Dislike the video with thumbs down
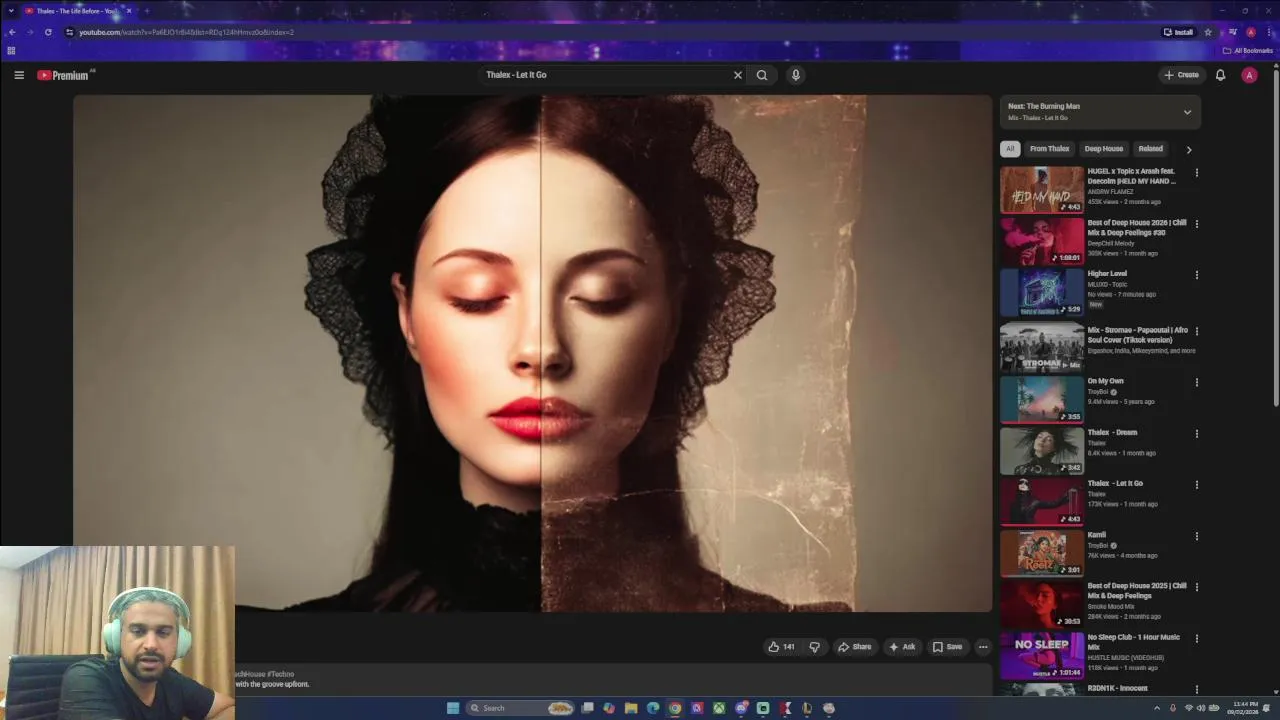This screenshot has width=1280, height=720. coord(814,647)
